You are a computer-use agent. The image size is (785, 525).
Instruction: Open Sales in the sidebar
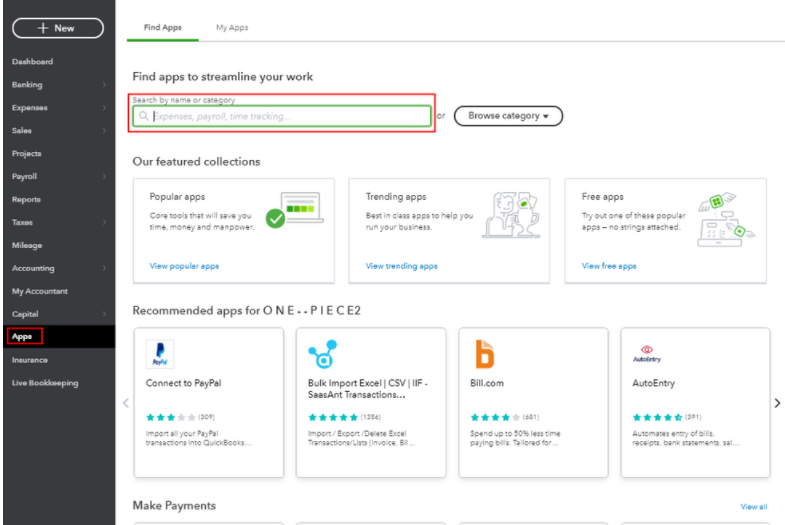coord(22,131)
